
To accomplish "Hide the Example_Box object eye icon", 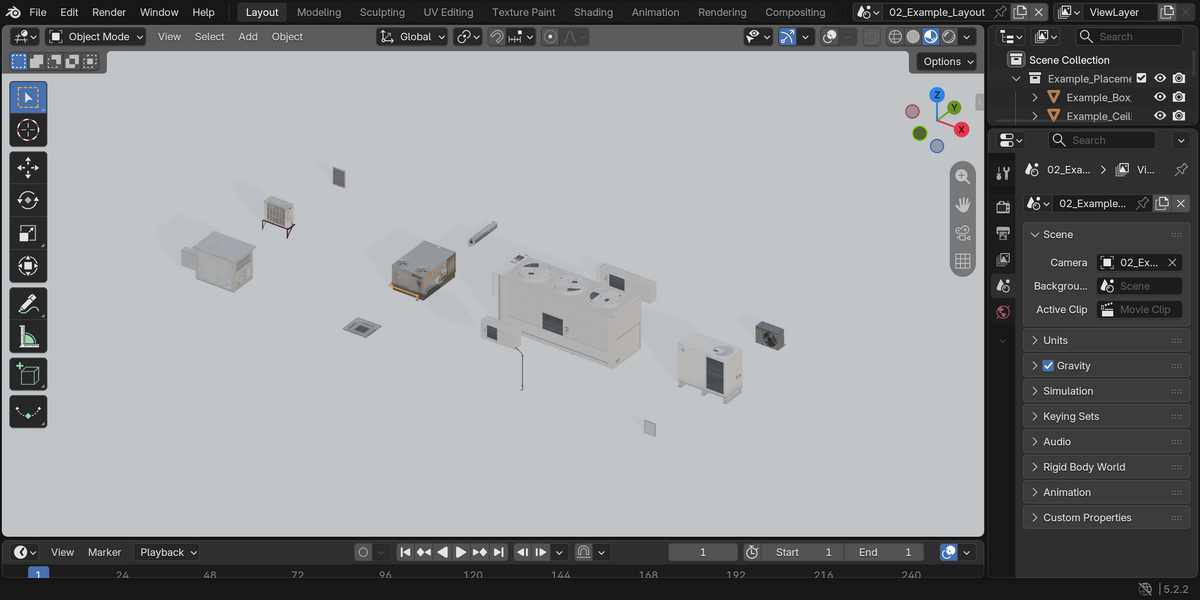I will click(x=1160, y=97).
